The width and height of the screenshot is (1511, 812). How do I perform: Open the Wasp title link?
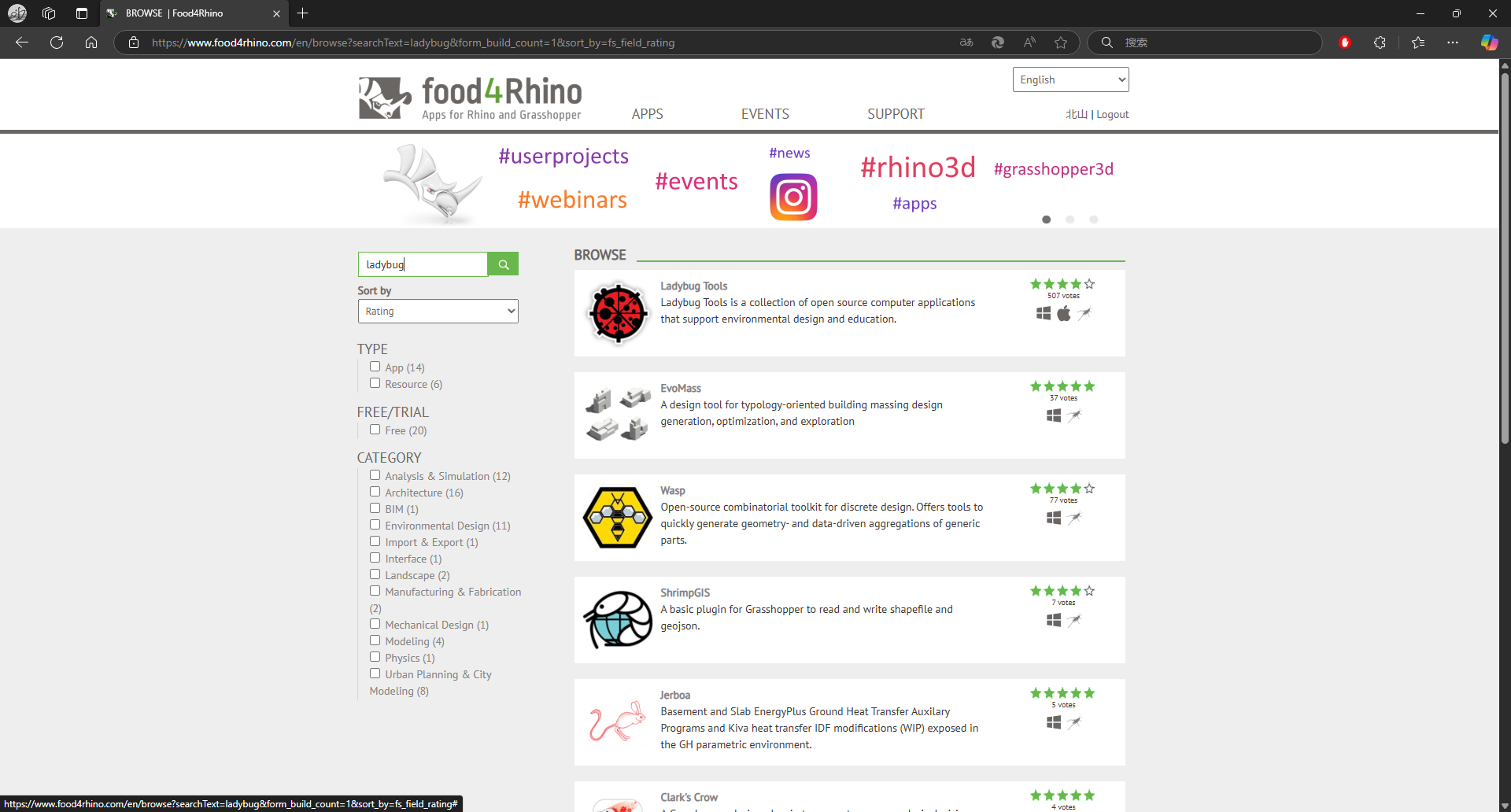[x=673, y=491]
